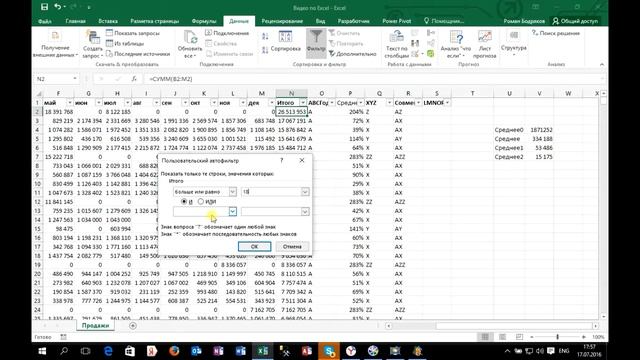Screen dimensions: 640x360
Task: Switch to Page Layout view icon
Action: pyautogui.click(x=502, y=337)
